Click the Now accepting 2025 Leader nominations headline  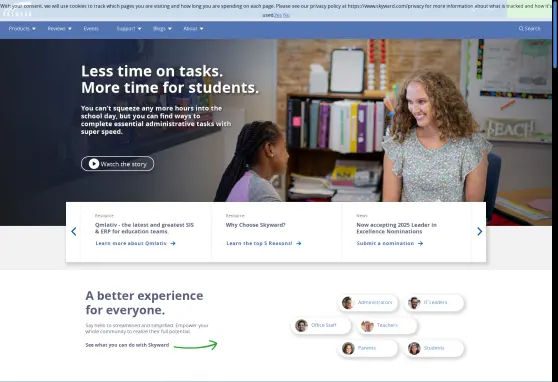pos(396,228)
